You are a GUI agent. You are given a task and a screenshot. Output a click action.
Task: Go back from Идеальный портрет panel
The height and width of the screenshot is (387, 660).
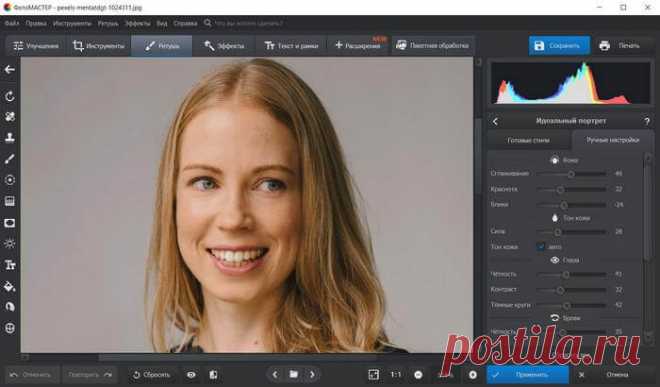click(495, 122)
